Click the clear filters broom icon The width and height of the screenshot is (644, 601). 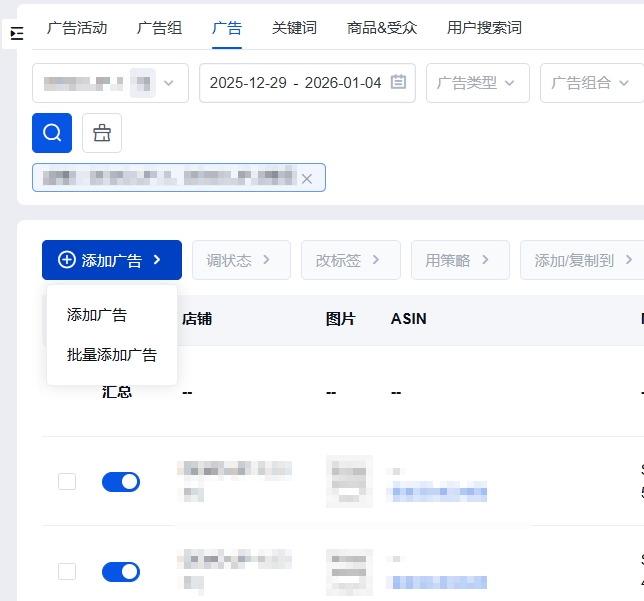[102, 133]
